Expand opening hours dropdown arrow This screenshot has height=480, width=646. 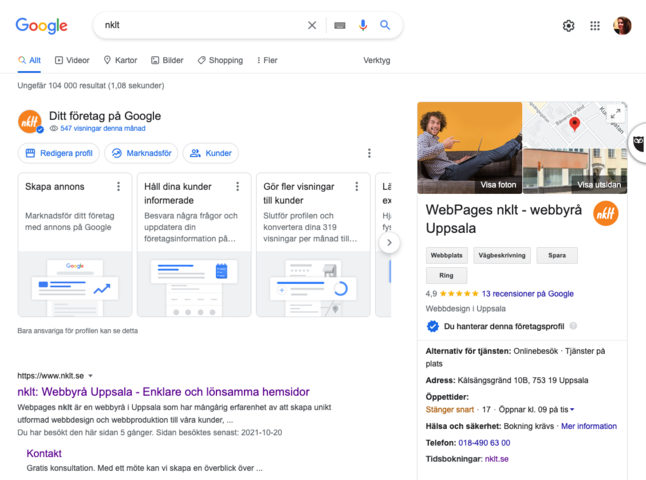572,410
